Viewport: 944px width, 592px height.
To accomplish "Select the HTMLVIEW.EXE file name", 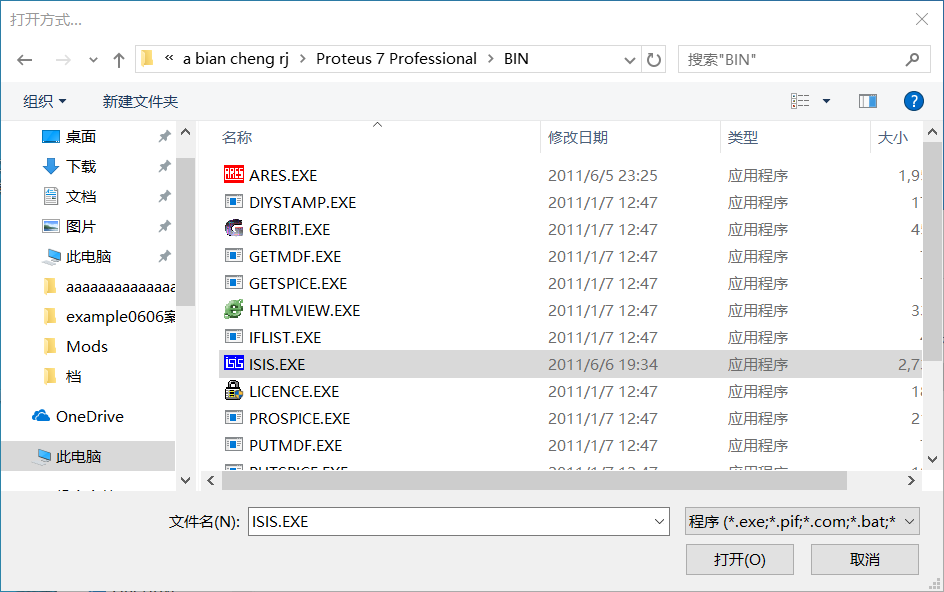I will coord(304,310).
